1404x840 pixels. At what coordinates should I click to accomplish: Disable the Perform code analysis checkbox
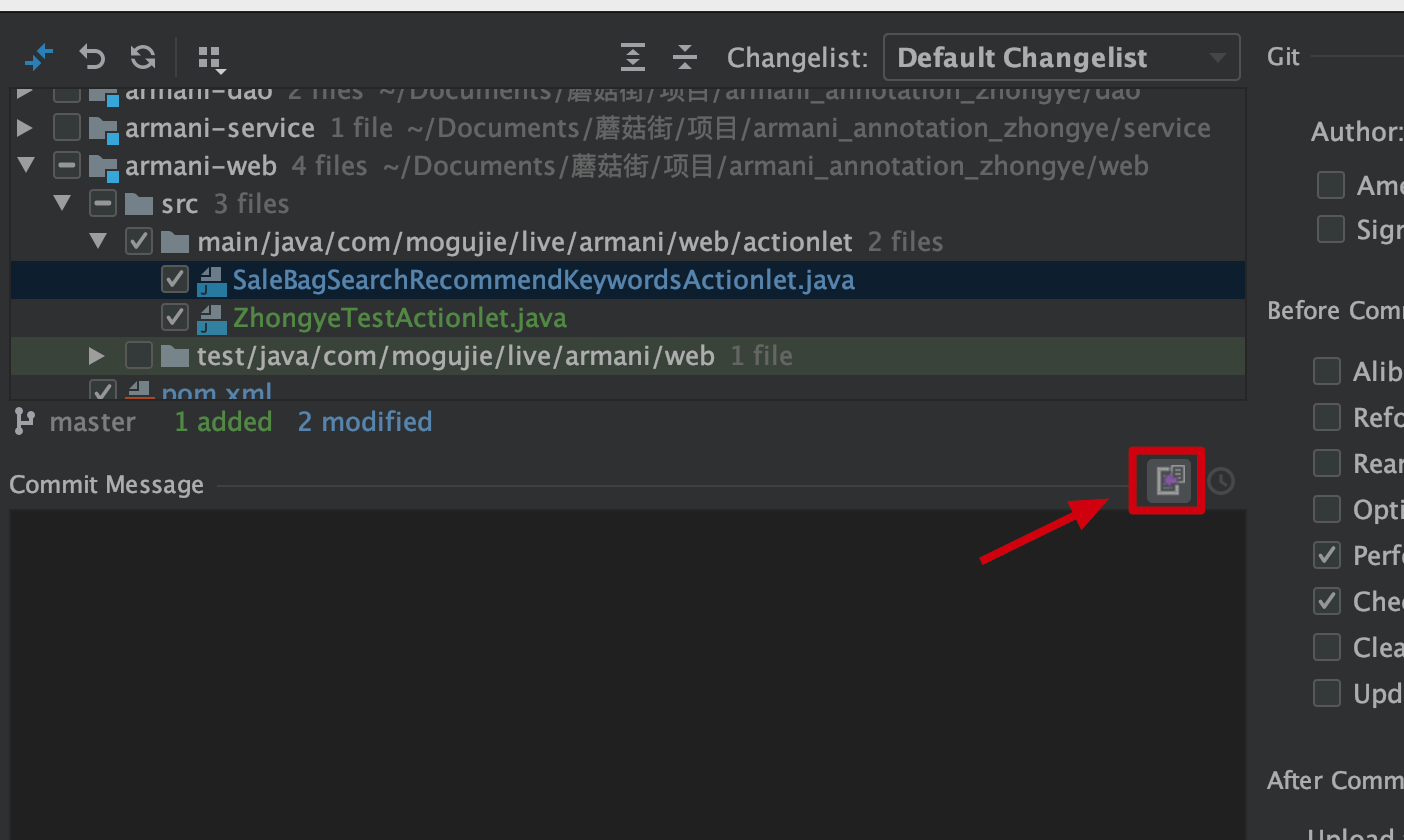click(x=1326, y=555)
